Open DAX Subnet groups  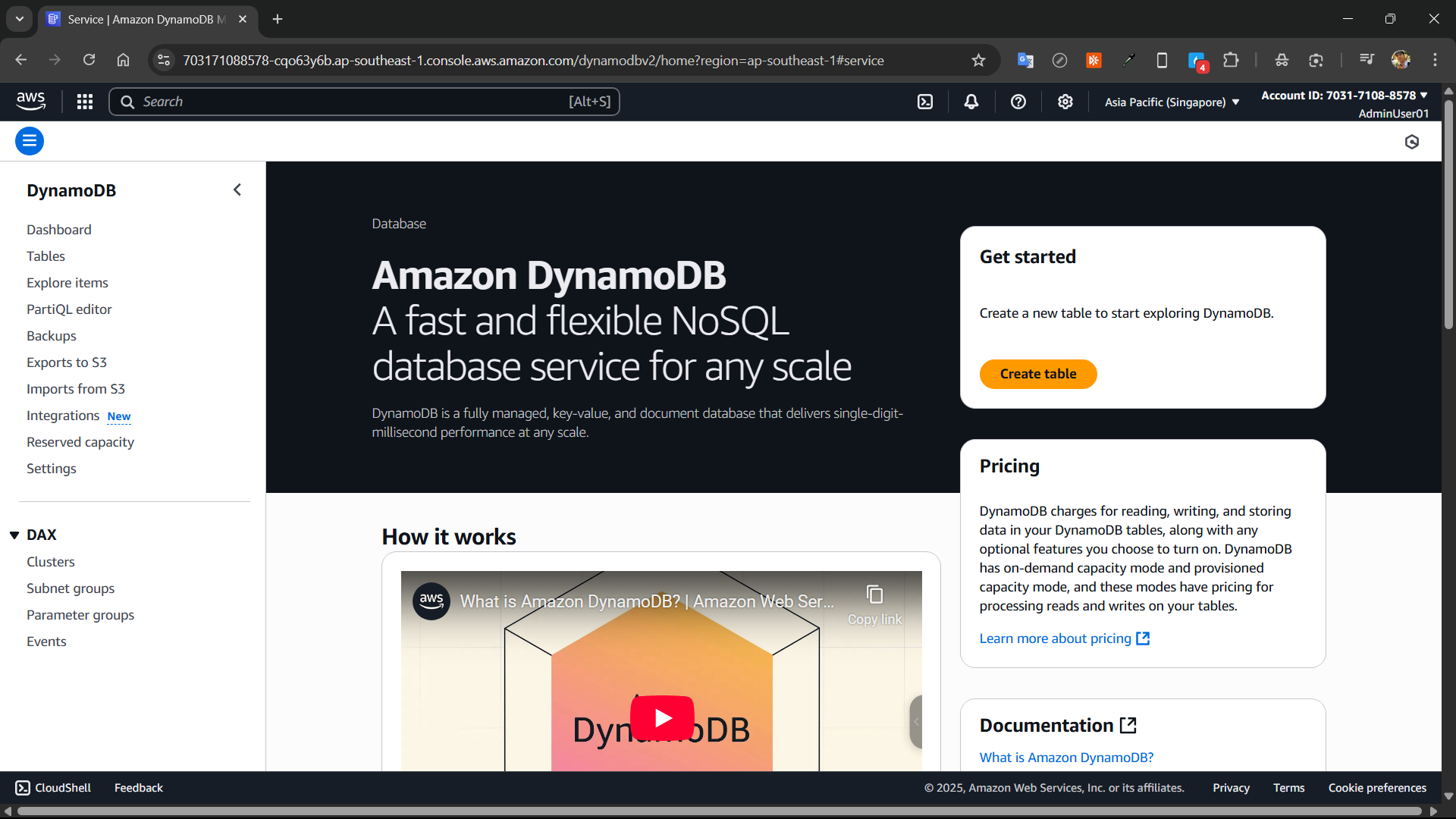[71, 588]
